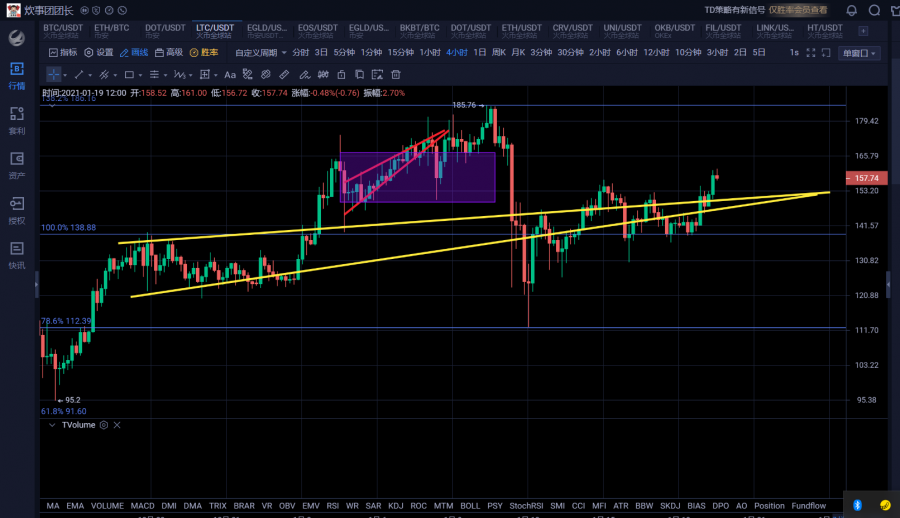Open the 自定义周期 custom period dropdown
Viewport: 900px width, 518px height.
[x=260, y=52]
